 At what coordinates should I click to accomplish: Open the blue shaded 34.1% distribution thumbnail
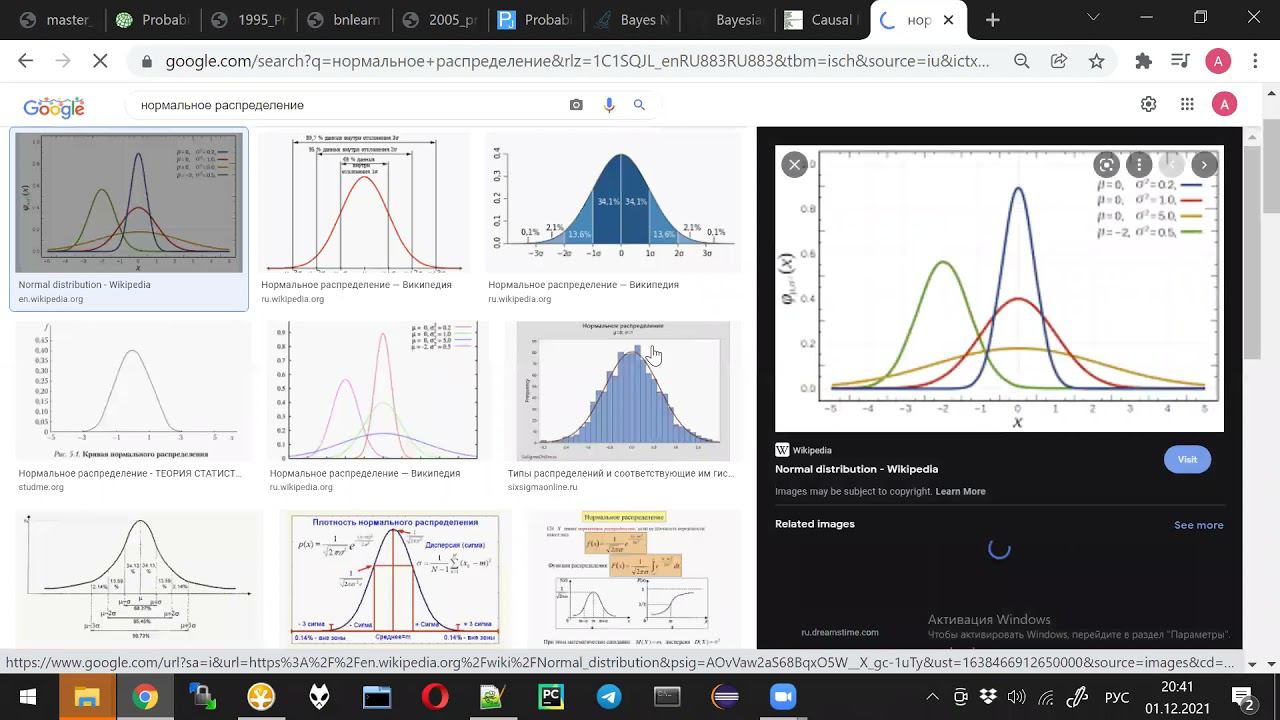613,202
